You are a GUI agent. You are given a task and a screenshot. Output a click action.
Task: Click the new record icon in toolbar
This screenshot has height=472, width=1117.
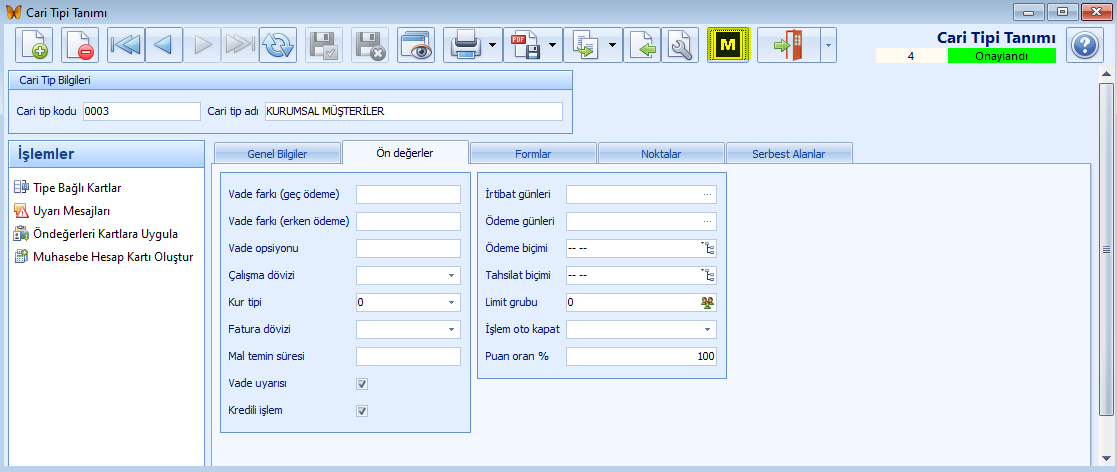(x=34, y=45)
